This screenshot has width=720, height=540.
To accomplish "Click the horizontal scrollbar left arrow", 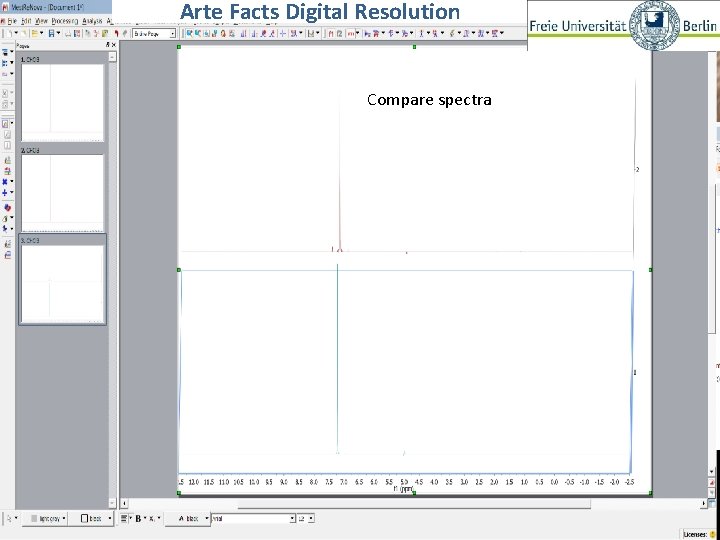I will pos(124,504).
